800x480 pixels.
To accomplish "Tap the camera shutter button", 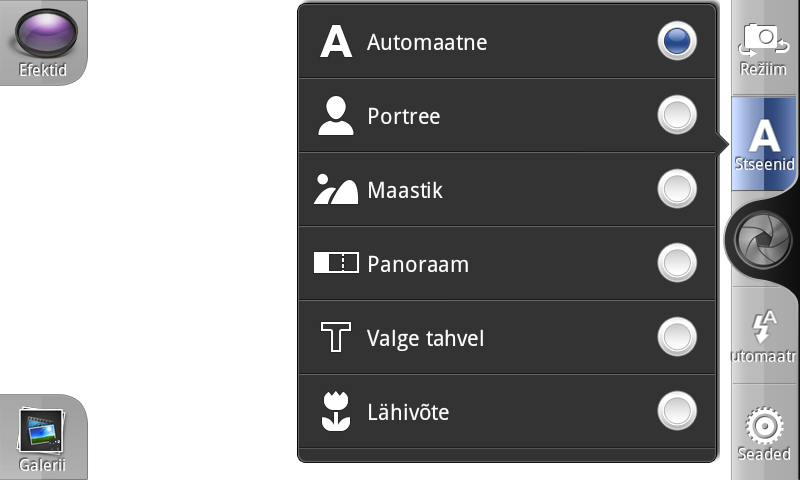I will click(763, 240).
